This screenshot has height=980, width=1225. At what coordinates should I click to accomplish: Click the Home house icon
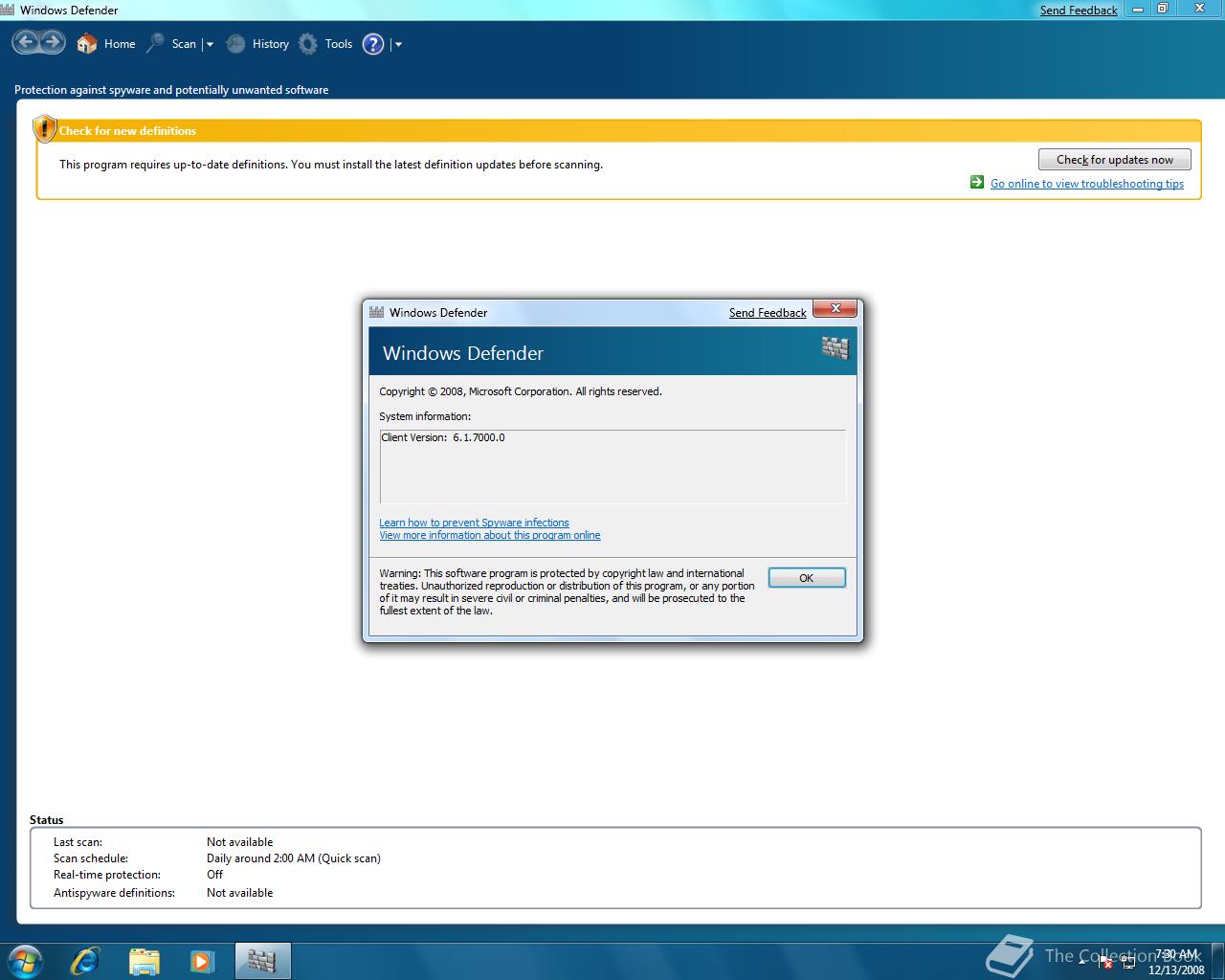point(87,43)
